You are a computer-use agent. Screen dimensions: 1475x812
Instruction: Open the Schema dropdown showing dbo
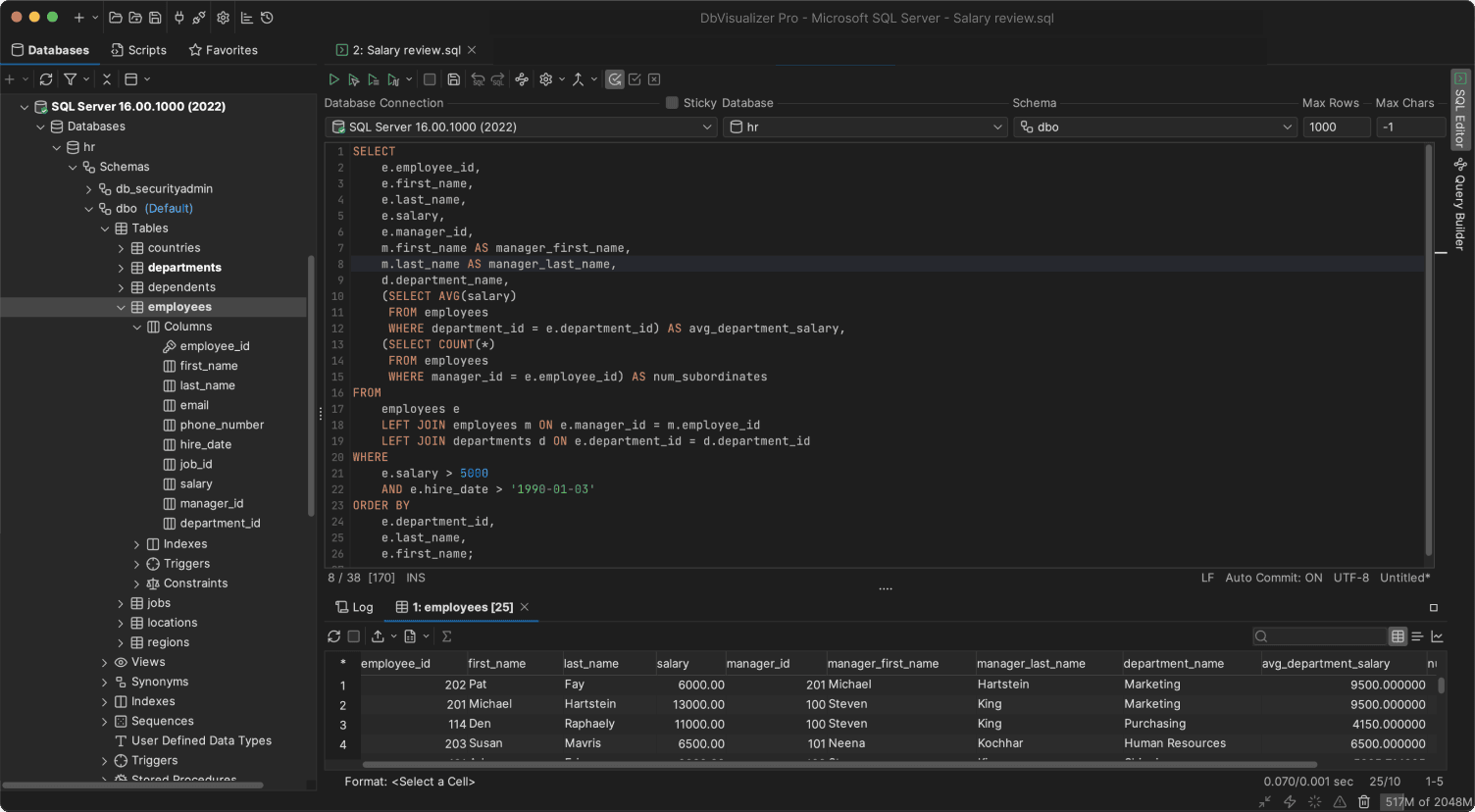pyautogui.click(x=1155, y=127)
